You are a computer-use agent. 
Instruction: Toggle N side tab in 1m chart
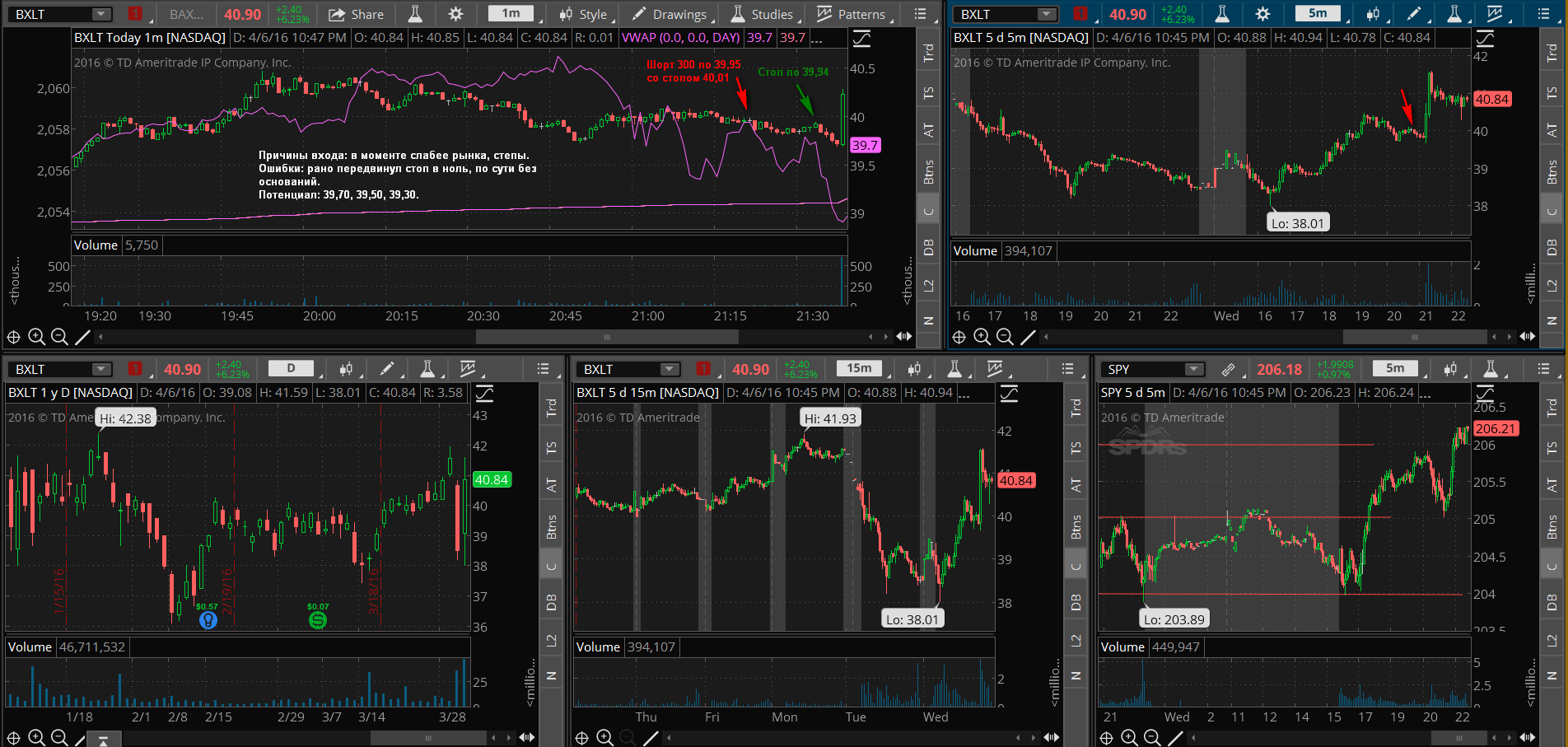point(929,320)
